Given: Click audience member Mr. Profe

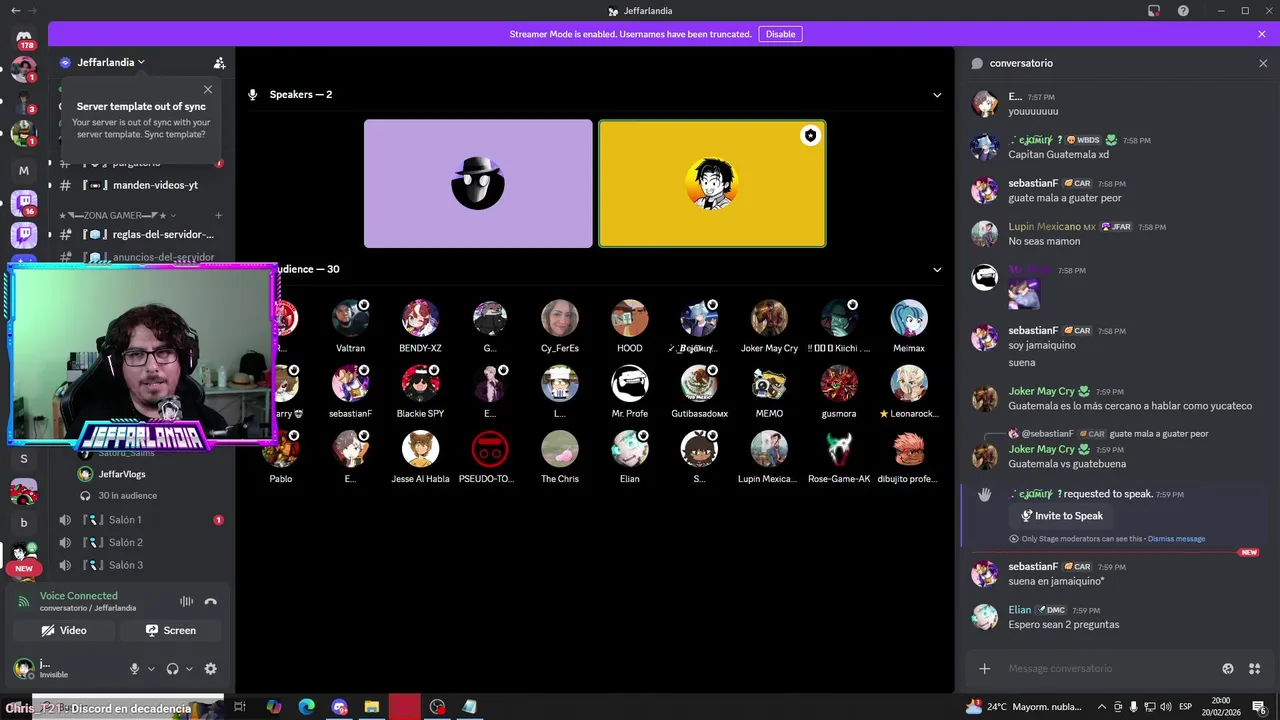Looking at the screenshot, I should (630, 391).
